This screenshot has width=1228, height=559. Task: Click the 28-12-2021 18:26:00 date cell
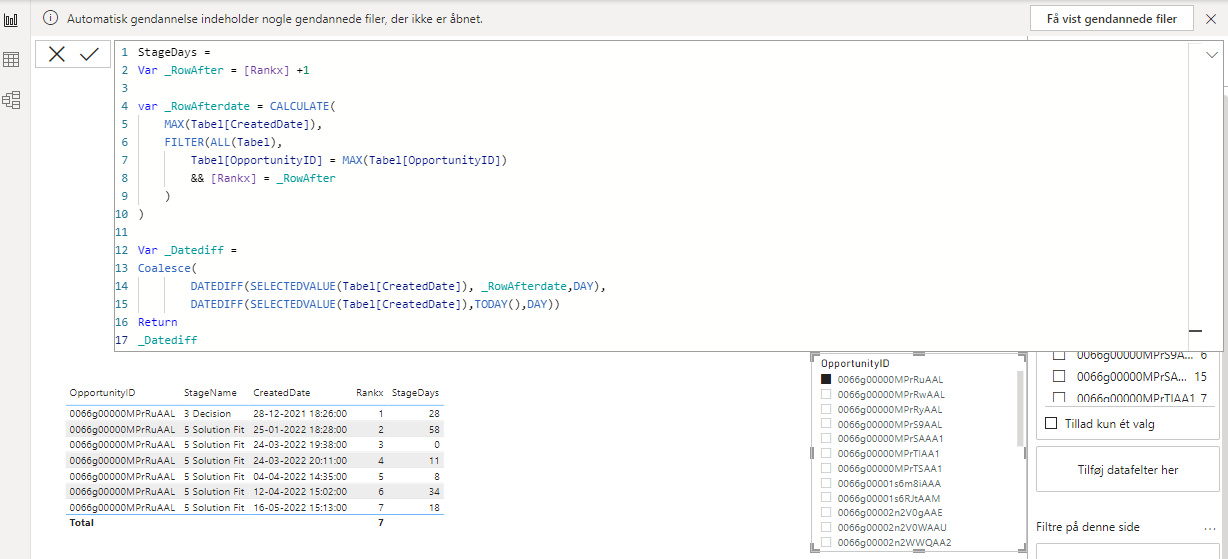coord(300,413)
